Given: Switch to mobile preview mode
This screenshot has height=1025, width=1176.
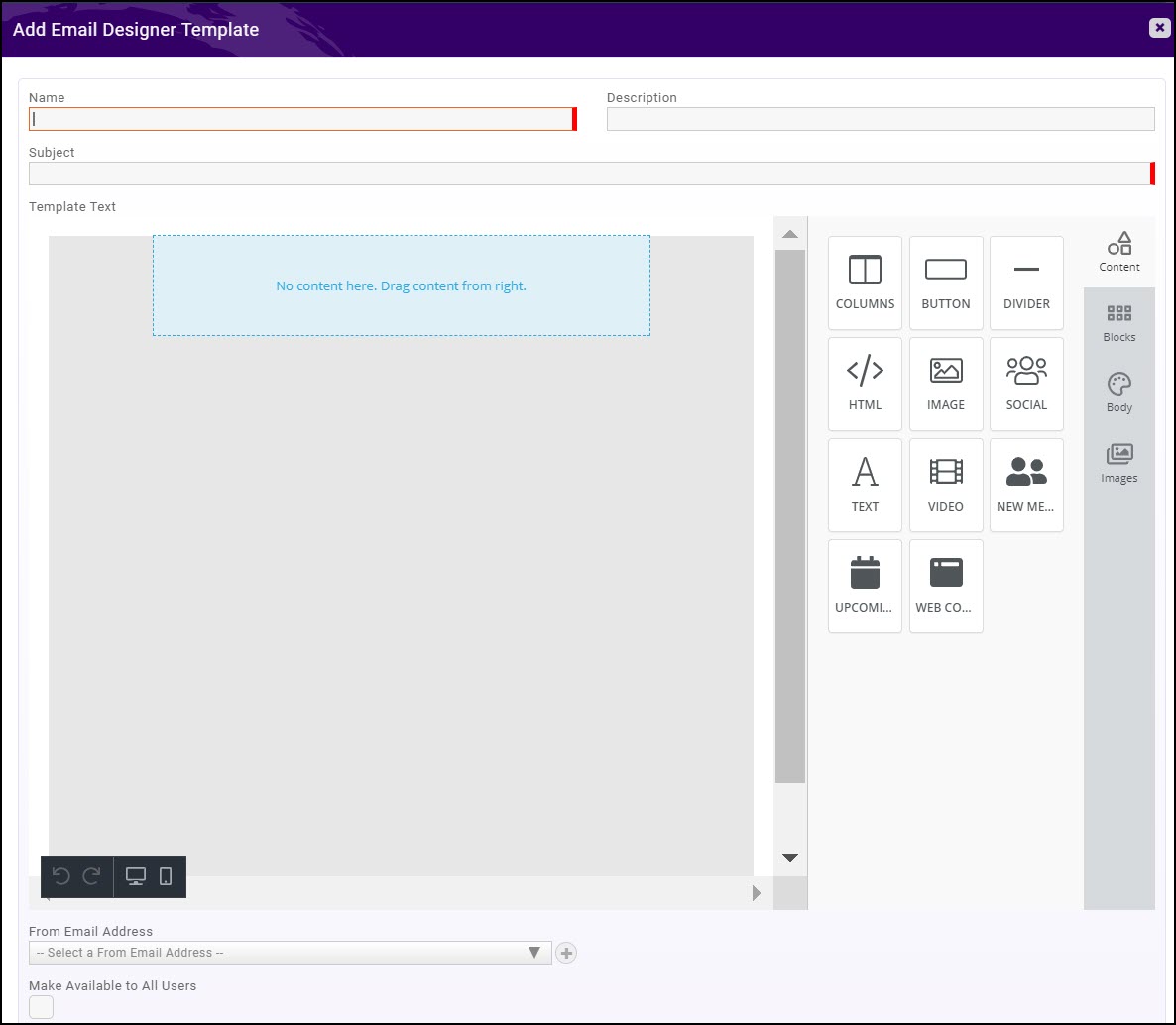Looking at the screenshot, I should (164, 876).
